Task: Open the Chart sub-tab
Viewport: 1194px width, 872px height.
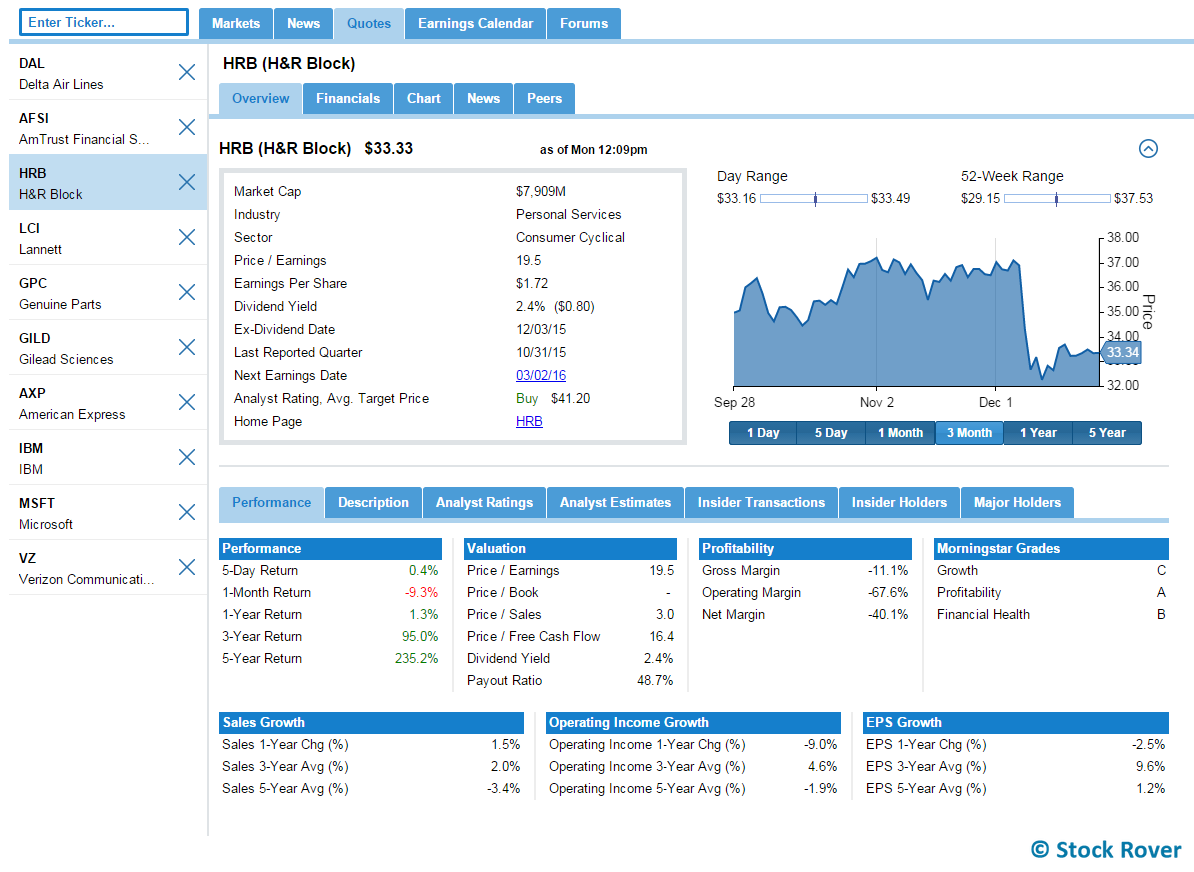Action: coord(423,98)
